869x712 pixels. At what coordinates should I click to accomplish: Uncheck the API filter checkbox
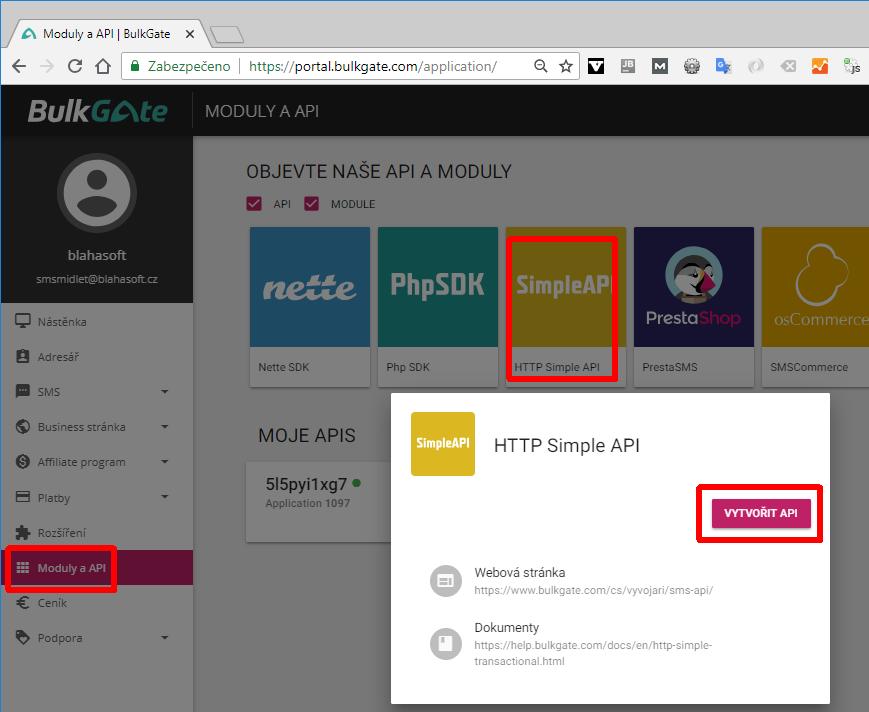tap(254, 204)
